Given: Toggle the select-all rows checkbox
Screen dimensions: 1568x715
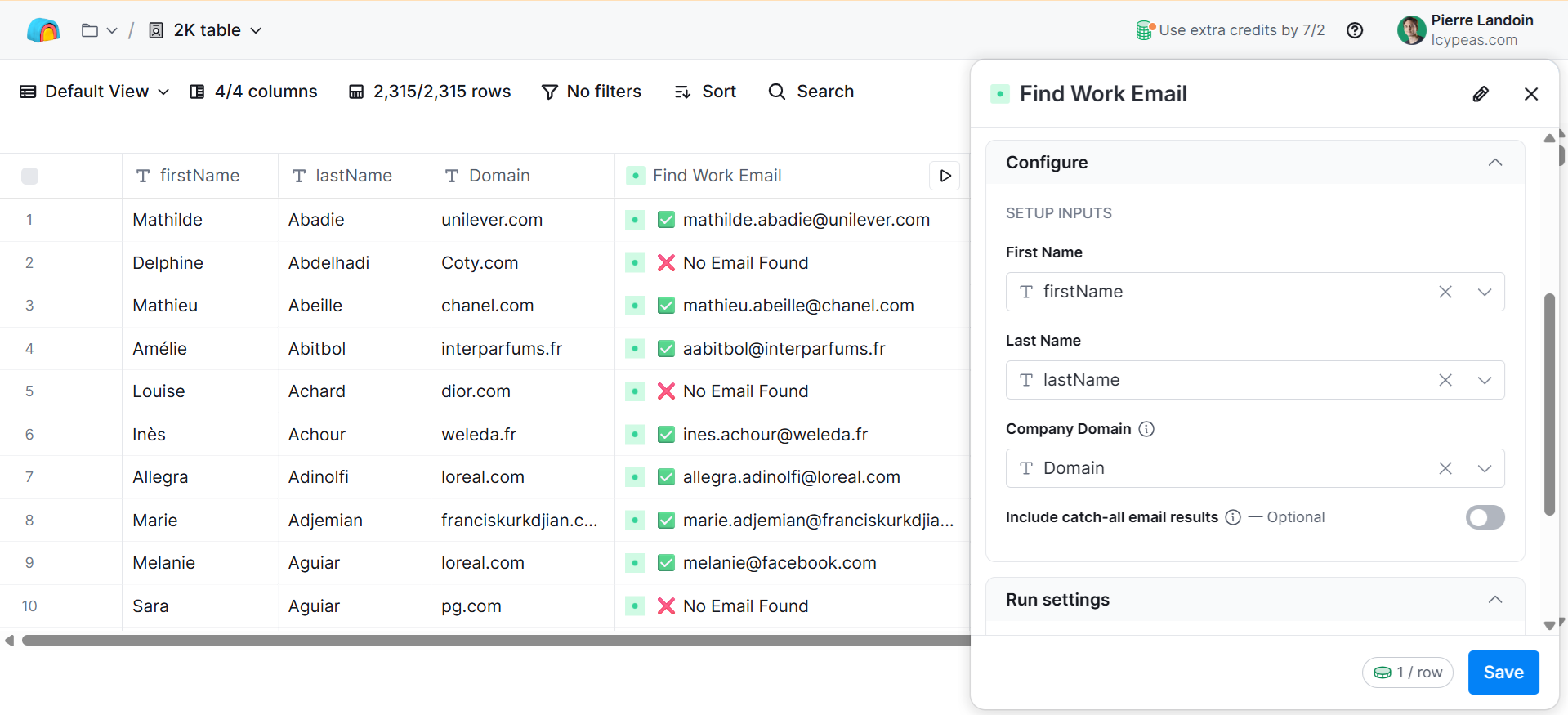Looking at the screenshot, I should tap(30, 176).
